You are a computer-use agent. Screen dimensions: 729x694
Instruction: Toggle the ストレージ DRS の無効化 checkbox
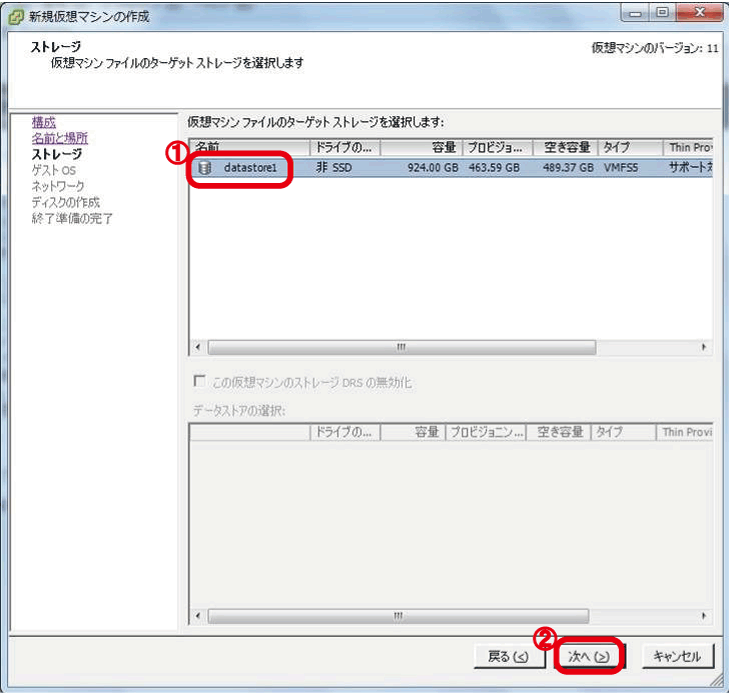199,381
